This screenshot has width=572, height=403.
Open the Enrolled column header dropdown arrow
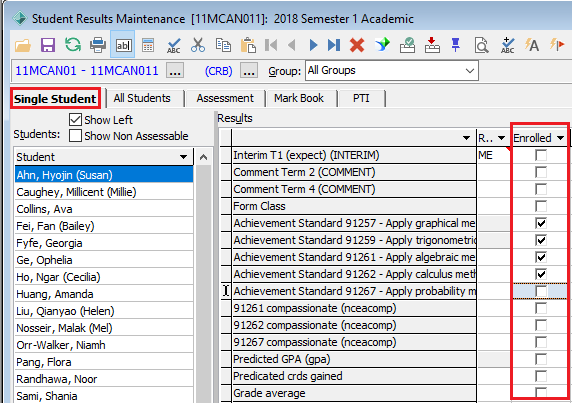[560, 138]
